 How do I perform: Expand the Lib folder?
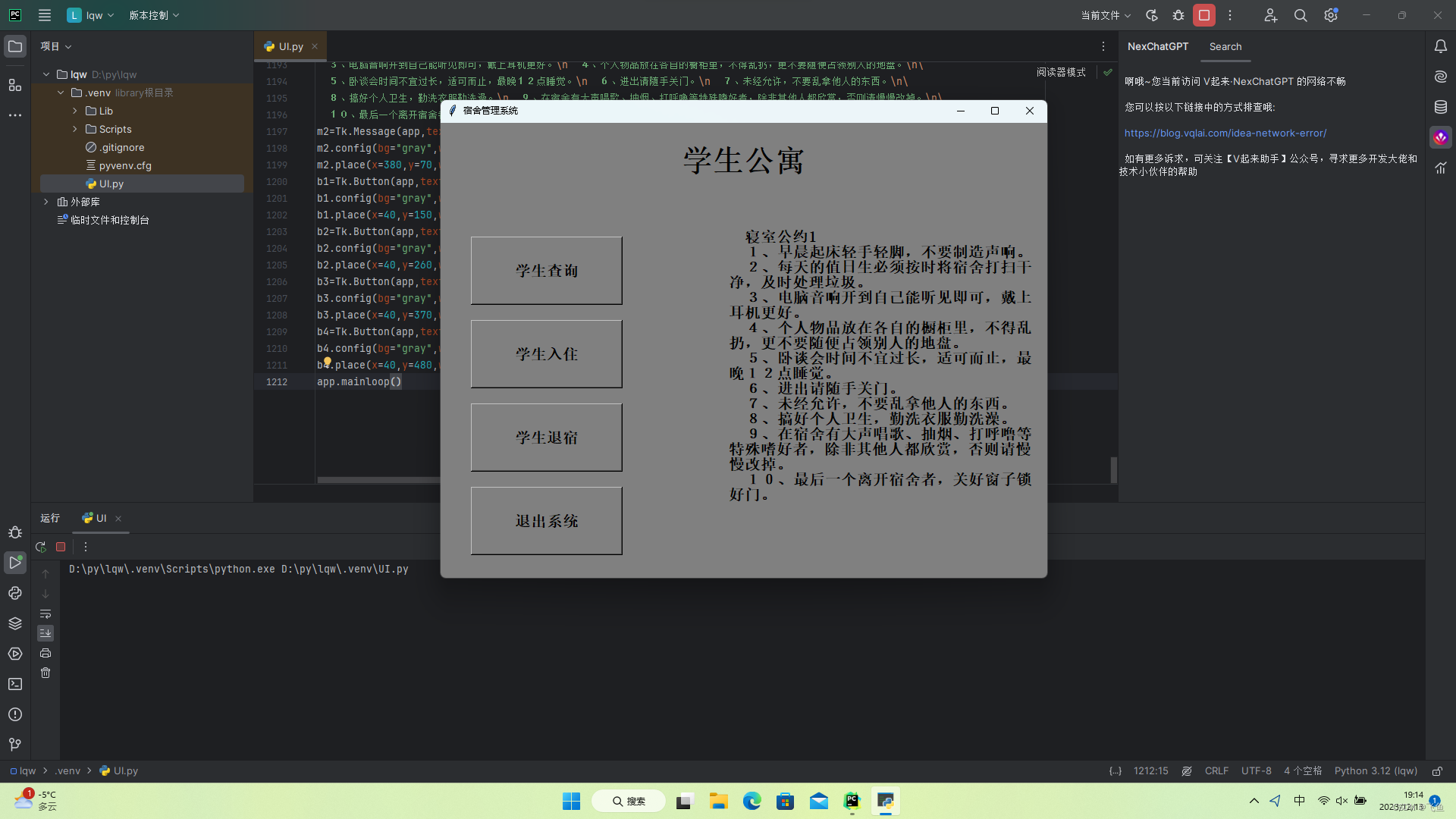[x=75, y=111]
